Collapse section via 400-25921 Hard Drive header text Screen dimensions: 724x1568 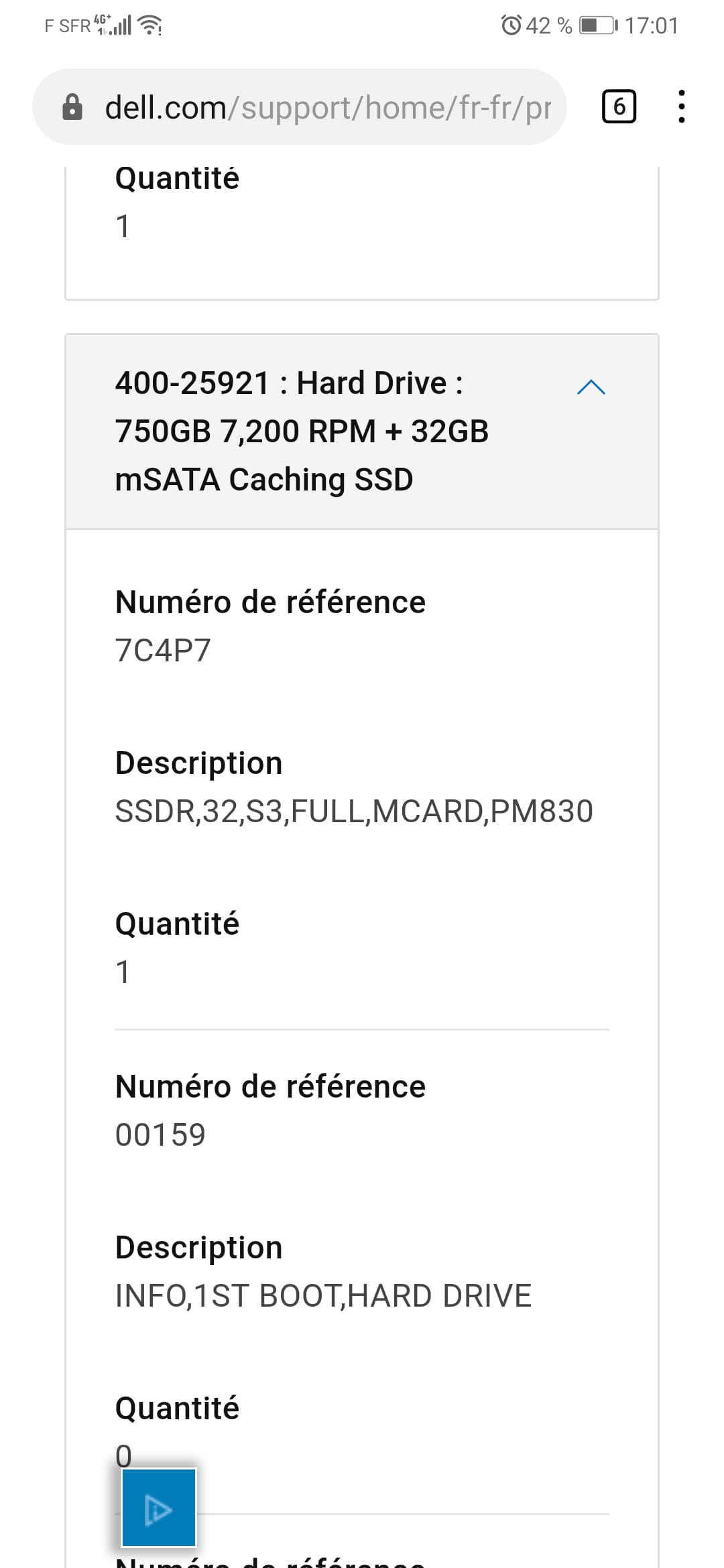click(302, 431)
